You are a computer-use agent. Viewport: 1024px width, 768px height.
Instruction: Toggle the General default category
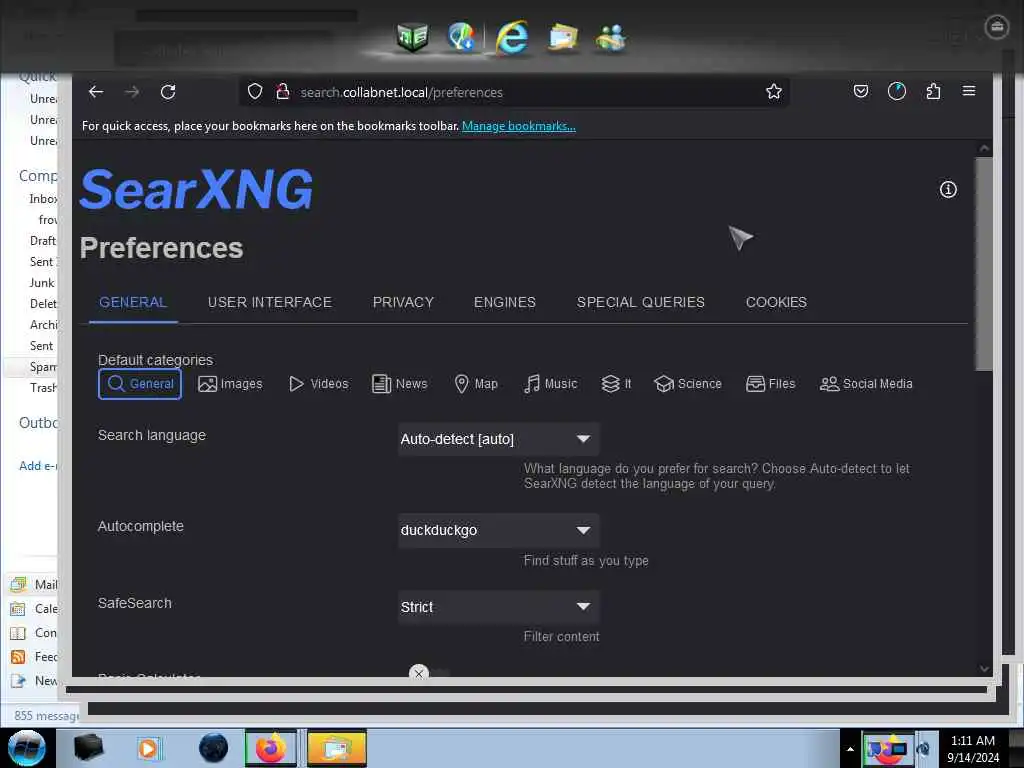pos(140,384)
